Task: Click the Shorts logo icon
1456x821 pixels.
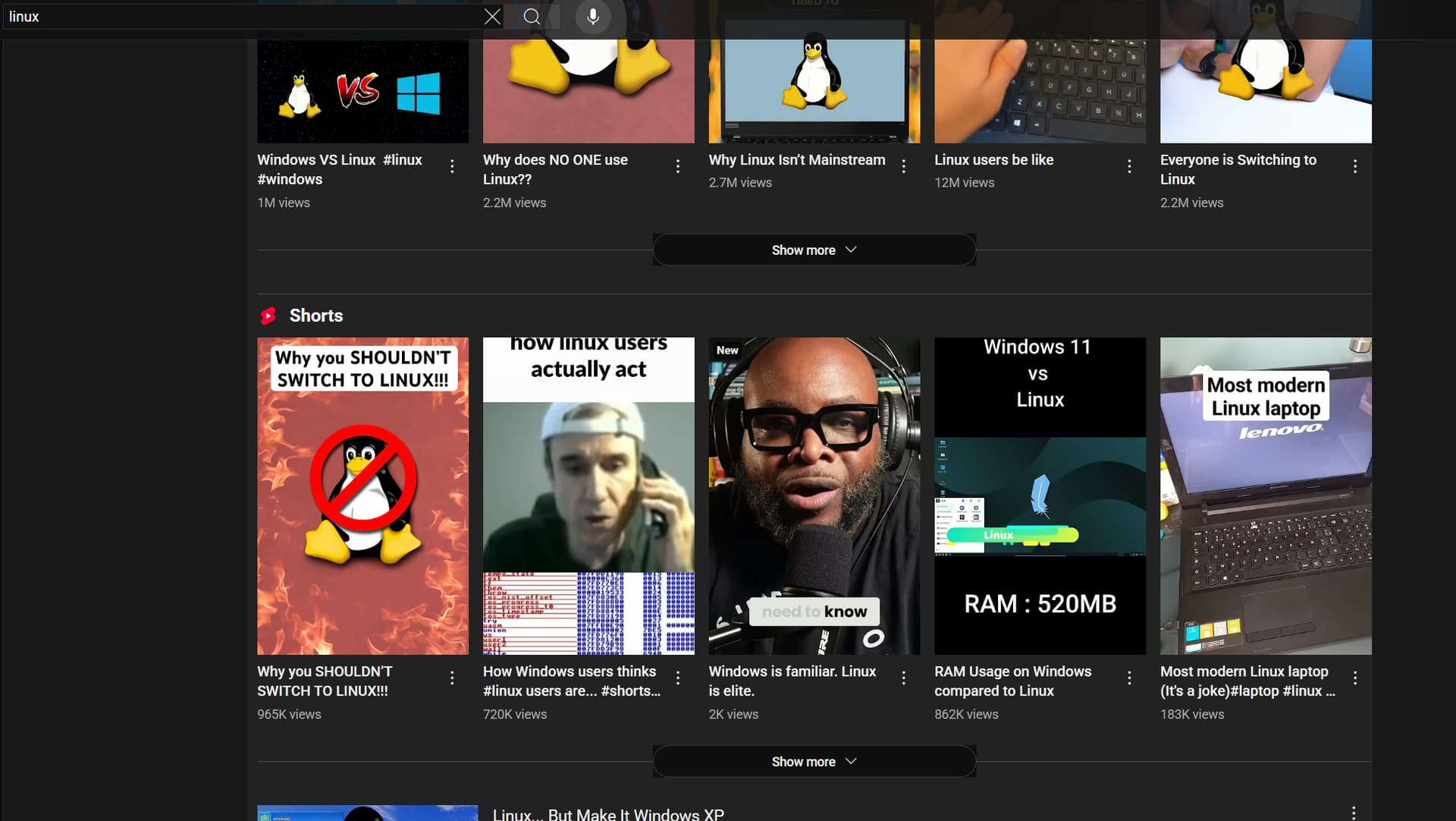Action: [268, 316]
